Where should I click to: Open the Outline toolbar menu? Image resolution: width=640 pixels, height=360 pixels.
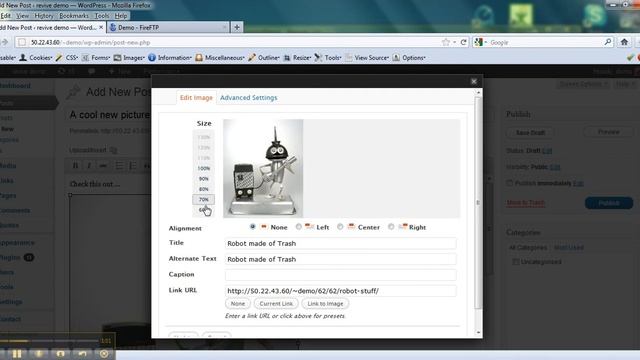point(264,58)
